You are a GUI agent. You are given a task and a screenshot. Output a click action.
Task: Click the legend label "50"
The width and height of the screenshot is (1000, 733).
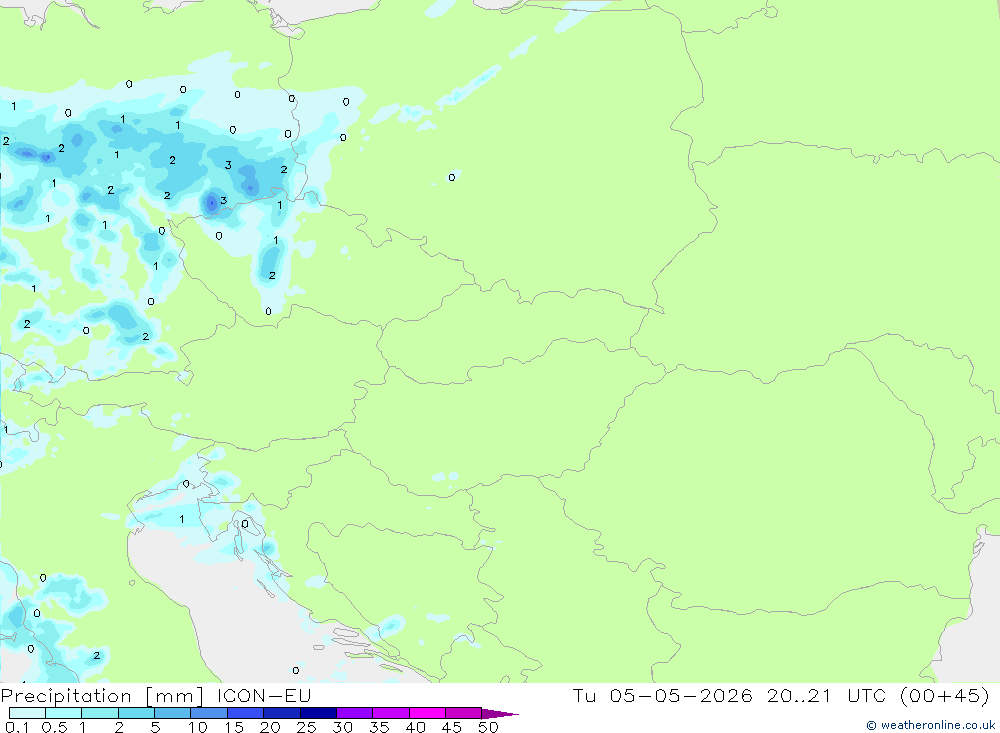coord(488,727)
